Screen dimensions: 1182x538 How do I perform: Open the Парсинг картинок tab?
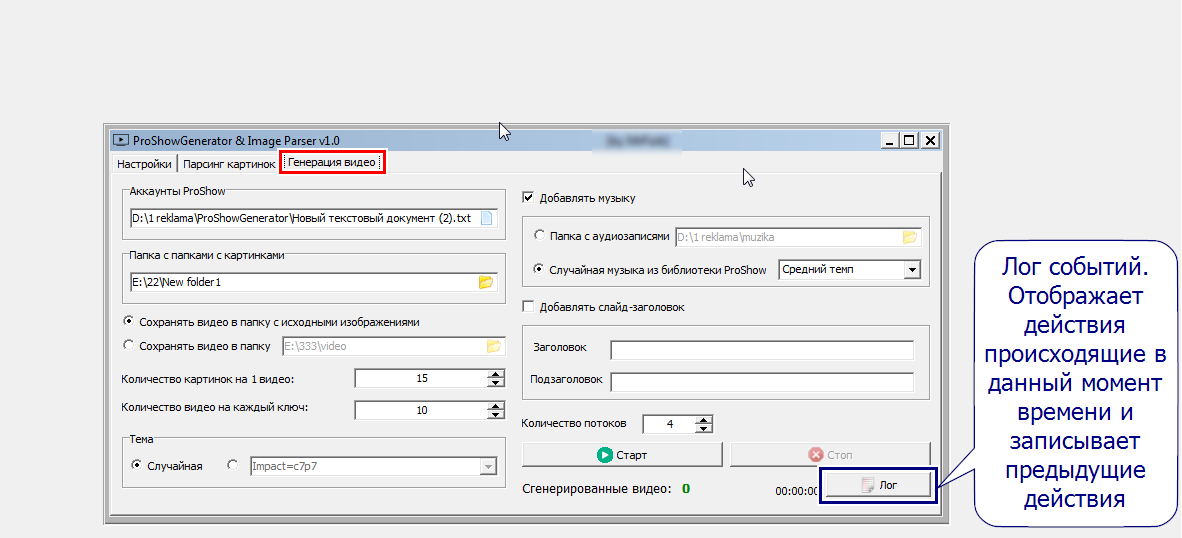tap(229, 164)
